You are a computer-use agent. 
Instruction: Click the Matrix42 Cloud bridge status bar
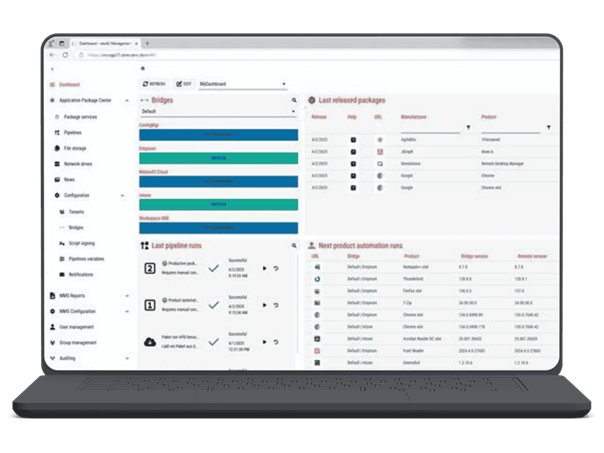point(218,181)
